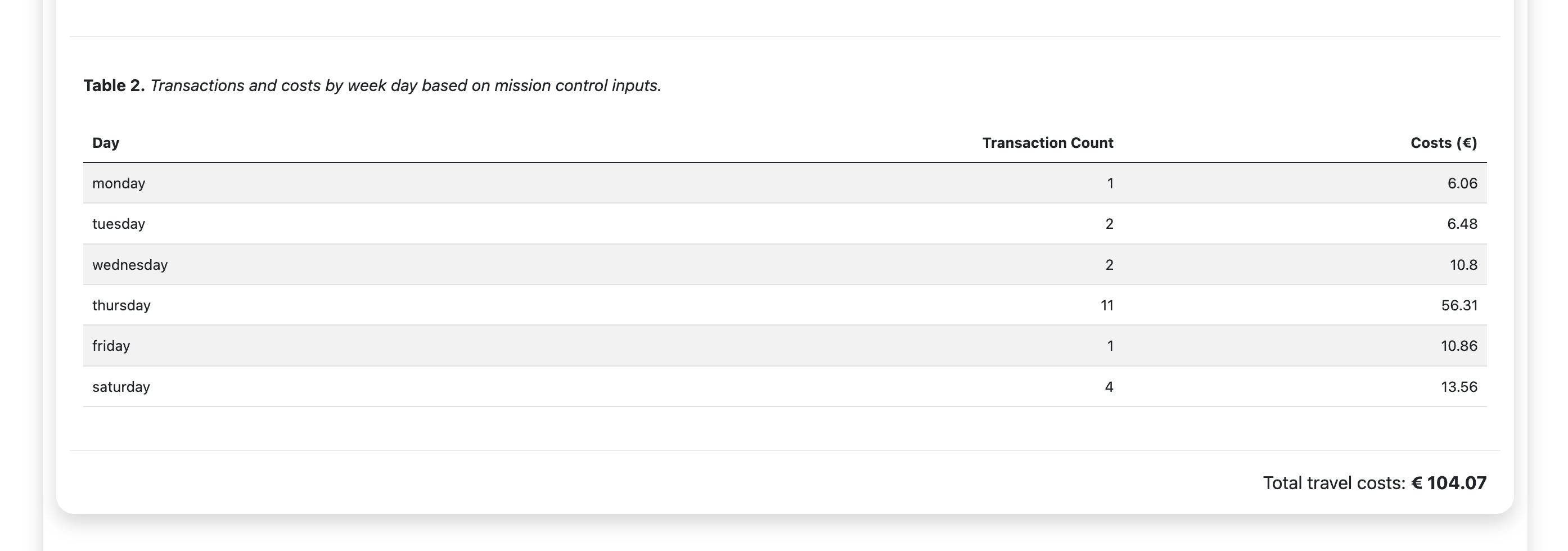Click saturday's transaction count of 4

point(1109,387)
